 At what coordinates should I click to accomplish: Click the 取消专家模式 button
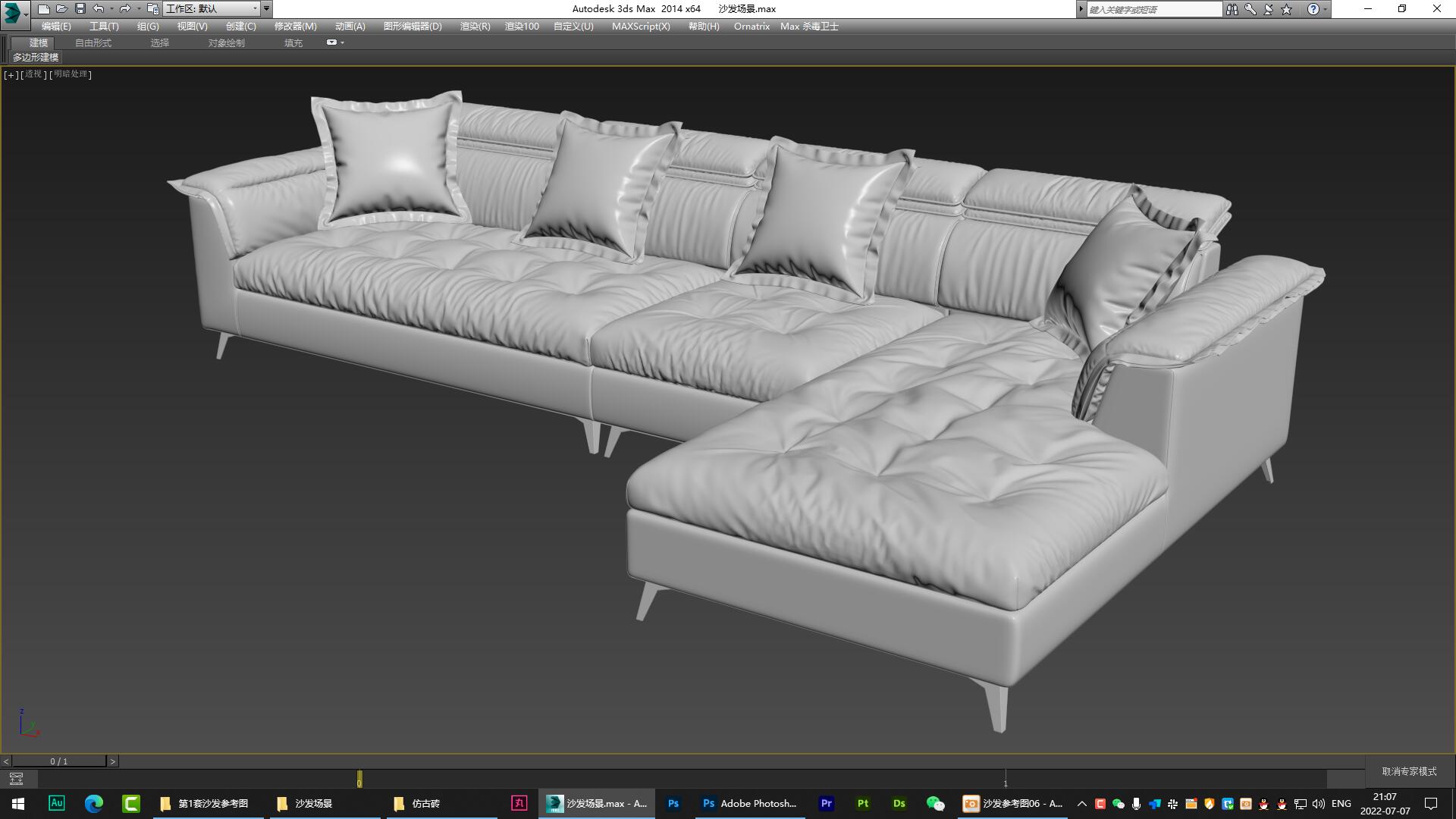pyautogui.click(x=1407, y=770)
